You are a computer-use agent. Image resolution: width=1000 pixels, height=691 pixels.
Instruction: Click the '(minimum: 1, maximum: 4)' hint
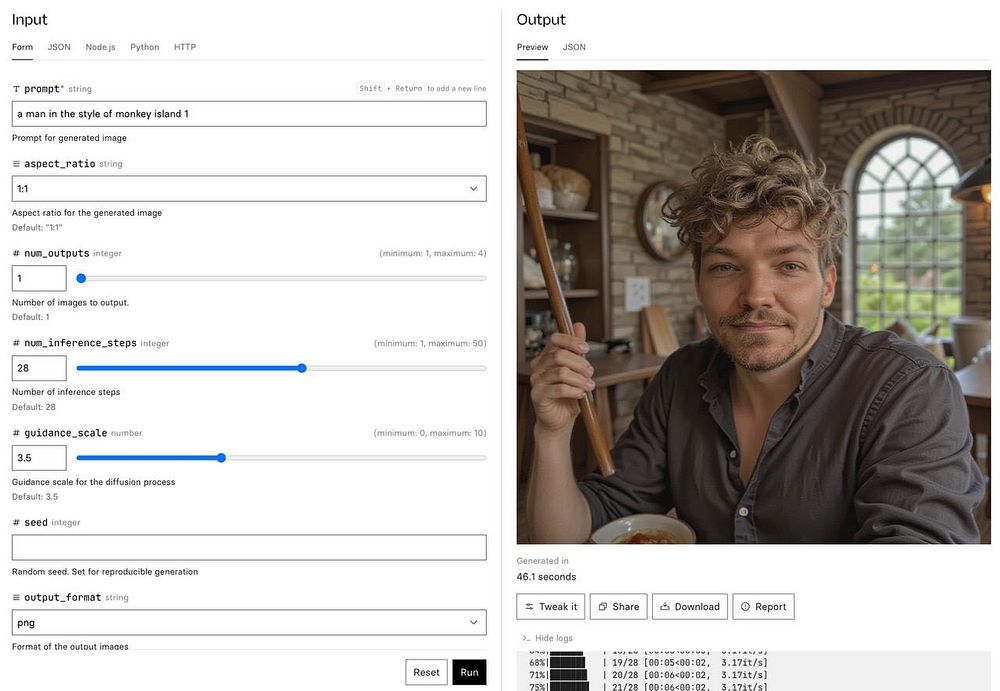(432, 253)
